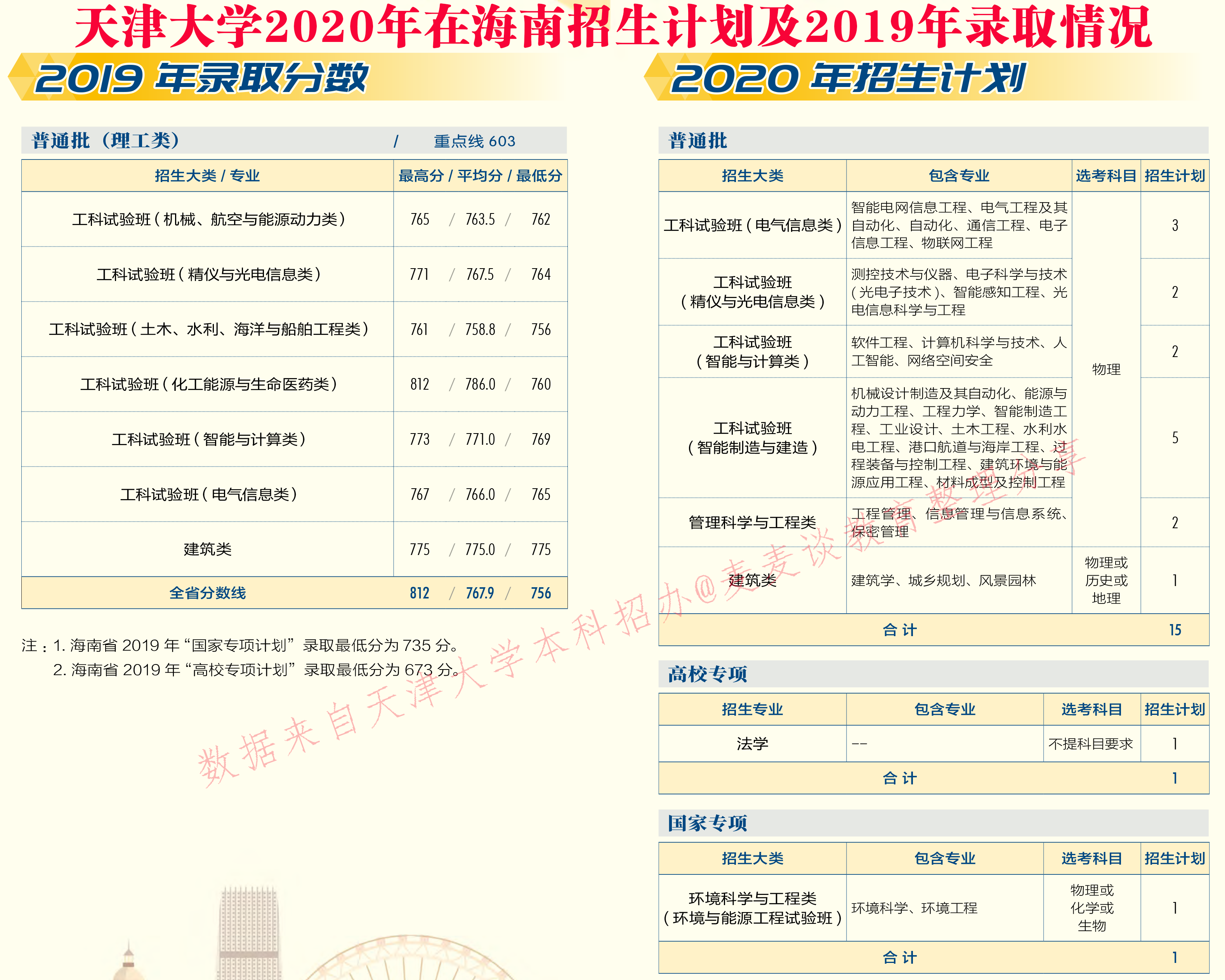Select 环境科学与工程类 in 国家专项 table
1225x980 pixels.
(752, 907)
